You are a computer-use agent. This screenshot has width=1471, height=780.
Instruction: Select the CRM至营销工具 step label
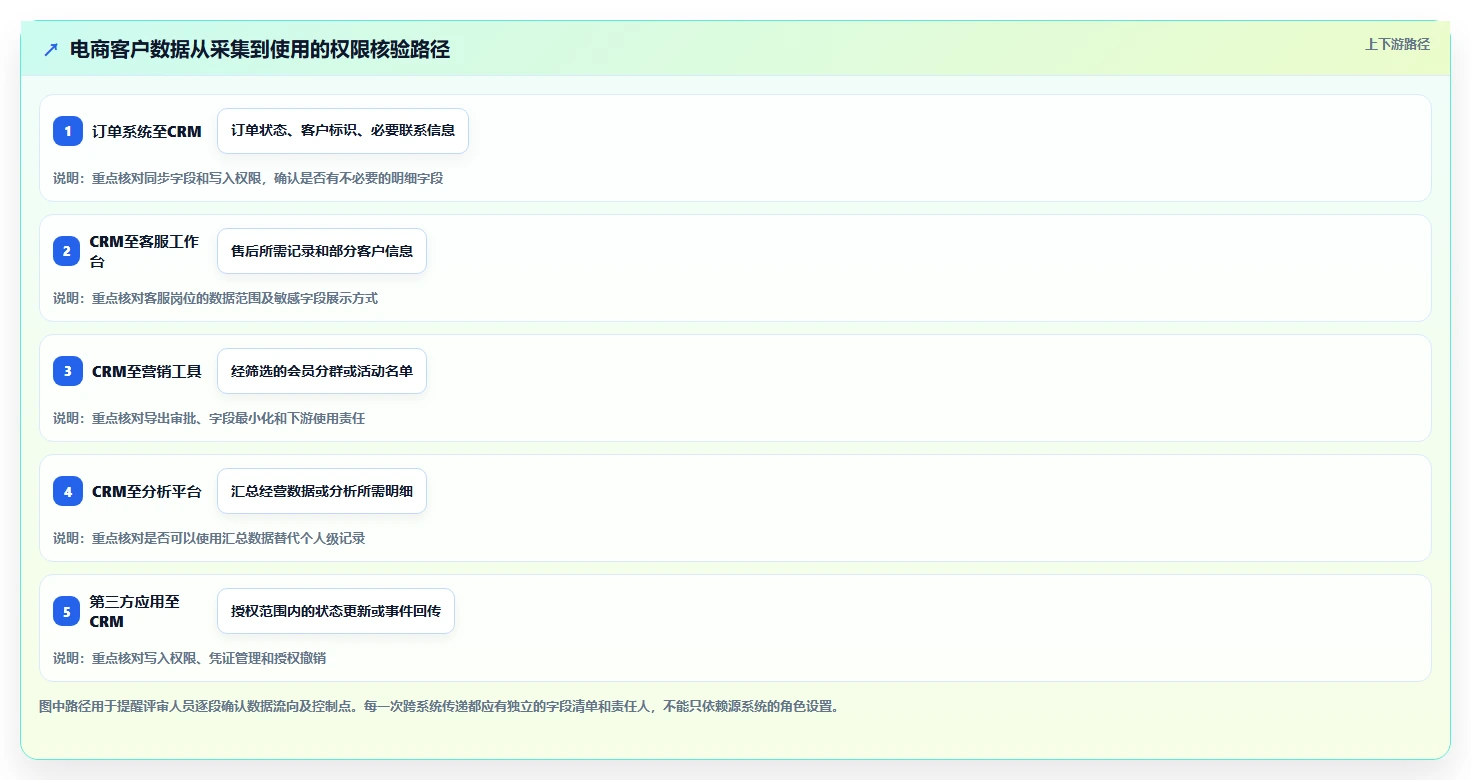coord(147,371)
